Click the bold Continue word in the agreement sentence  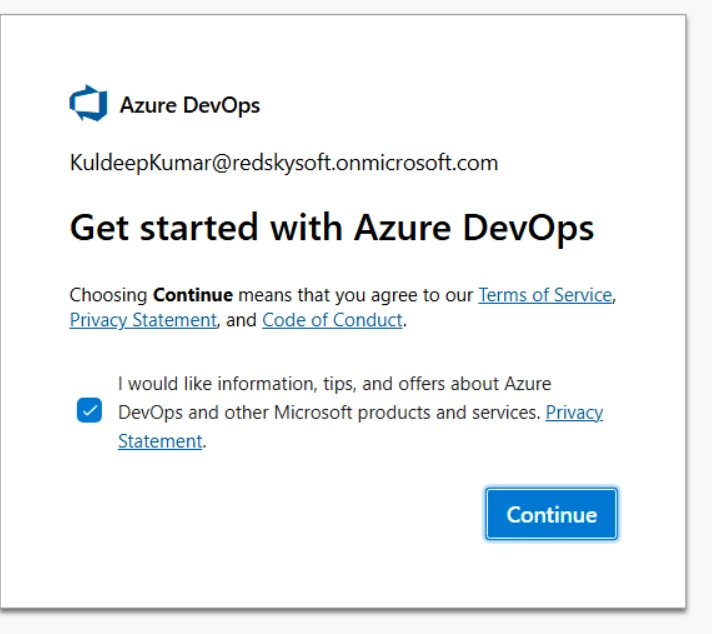pyautogui.click(x=193, y=295)
